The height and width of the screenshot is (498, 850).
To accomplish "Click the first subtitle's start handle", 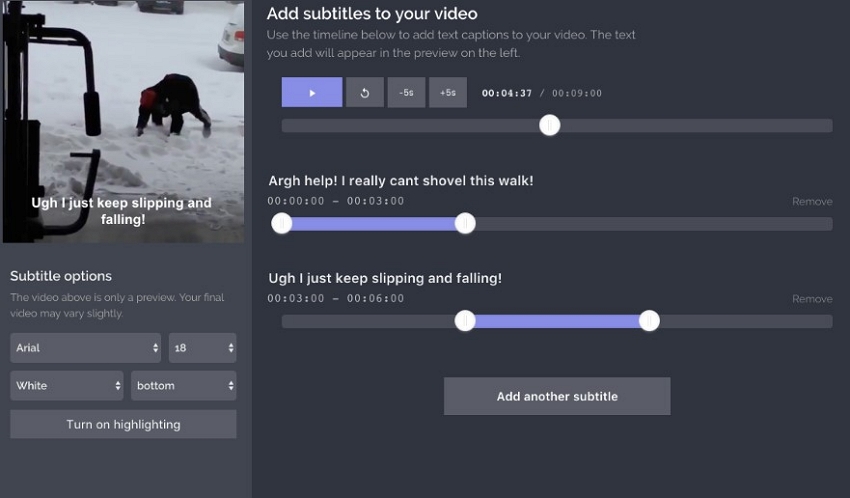I will coord(282,223).
